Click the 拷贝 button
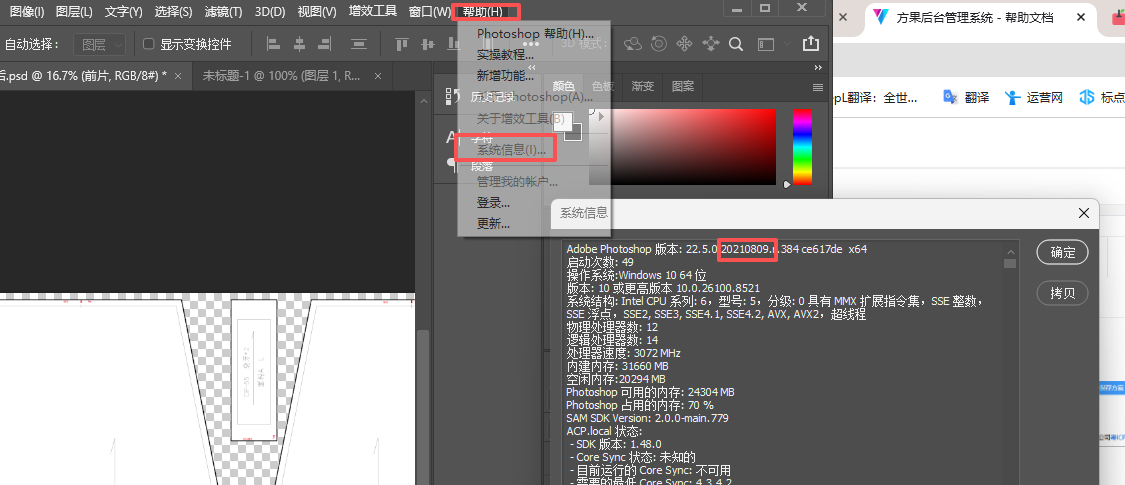This screenshot has width=1125, height=485. (x=1063, y=293)
